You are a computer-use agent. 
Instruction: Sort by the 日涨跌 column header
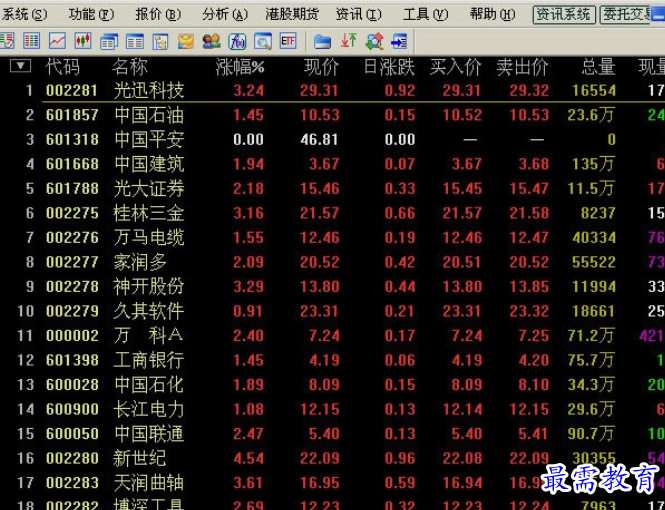tap(389, 67)
